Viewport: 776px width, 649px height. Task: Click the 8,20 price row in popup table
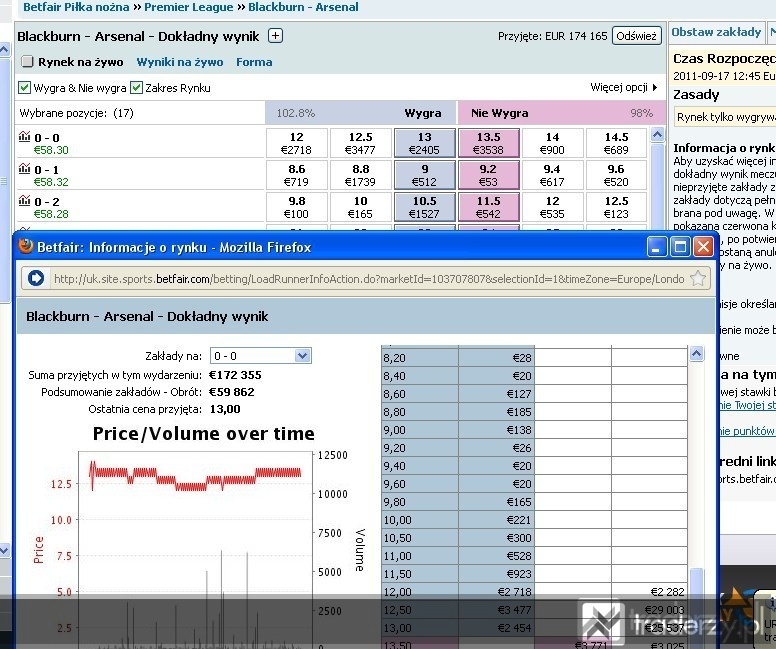point(534,357)
